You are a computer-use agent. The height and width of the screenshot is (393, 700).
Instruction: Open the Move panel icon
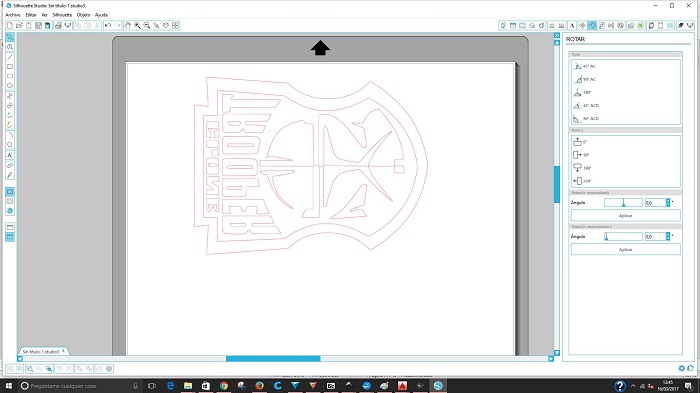click(582, 25)
